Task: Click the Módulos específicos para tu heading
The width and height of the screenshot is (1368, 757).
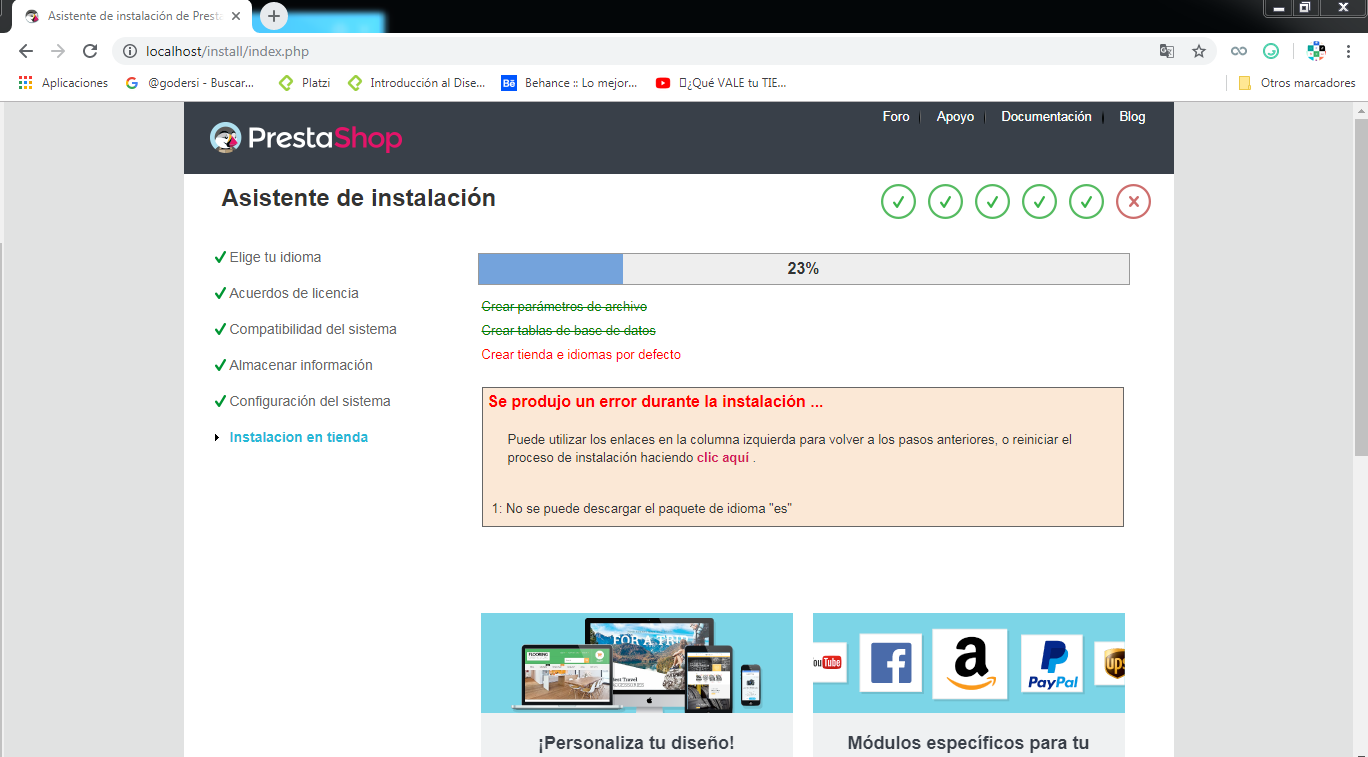Action: coord(968,743)
